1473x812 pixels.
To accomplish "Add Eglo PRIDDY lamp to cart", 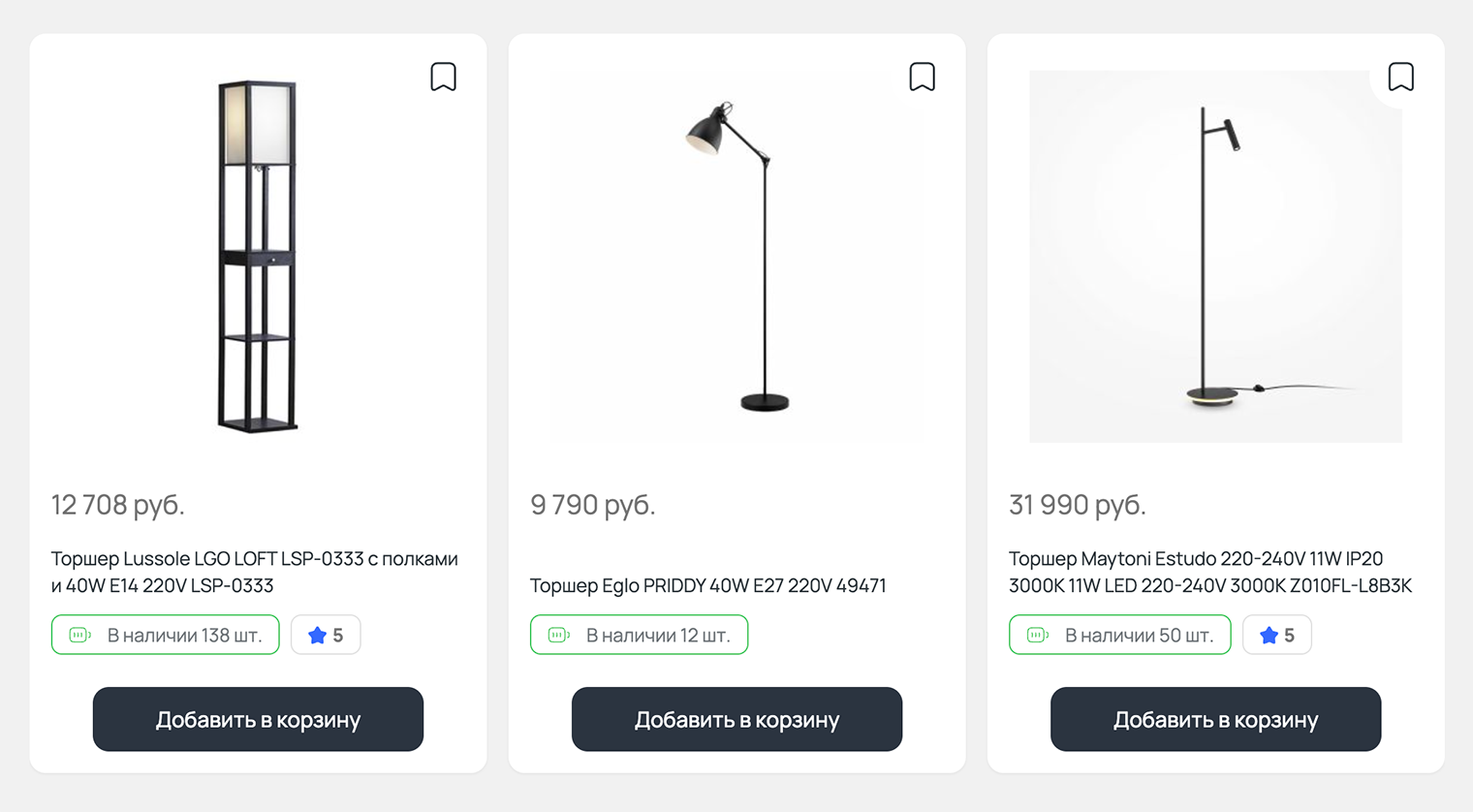I will point(736,719).
